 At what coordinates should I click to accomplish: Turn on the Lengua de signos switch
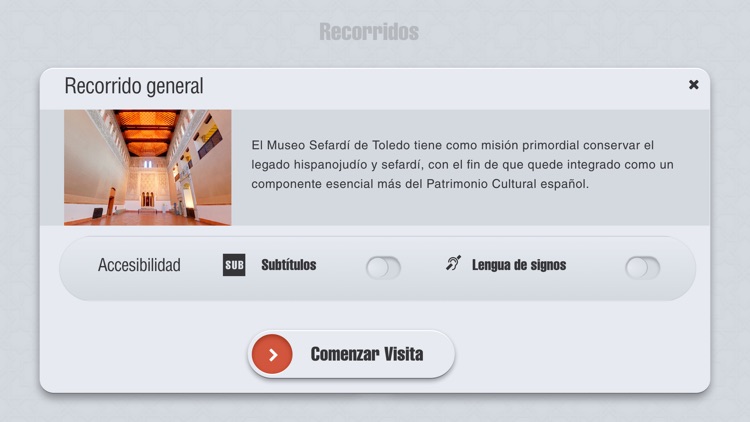(x=642, y=267)
